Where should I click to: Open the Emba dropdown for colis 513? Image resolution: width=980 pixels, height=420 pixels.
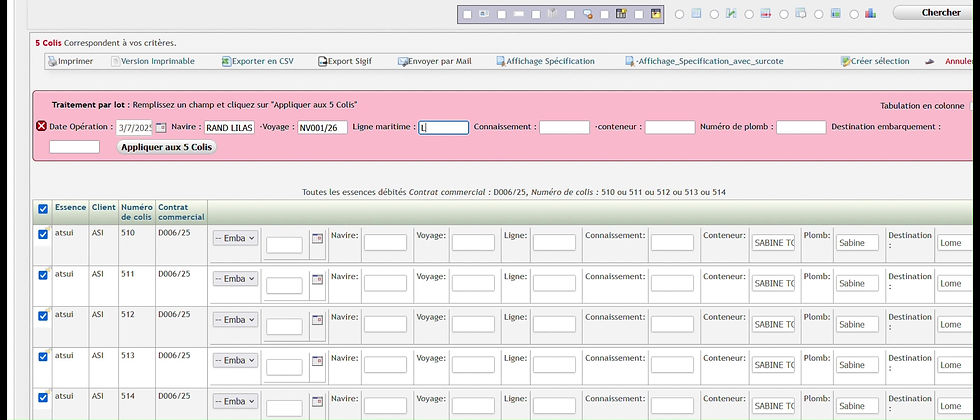235,361
